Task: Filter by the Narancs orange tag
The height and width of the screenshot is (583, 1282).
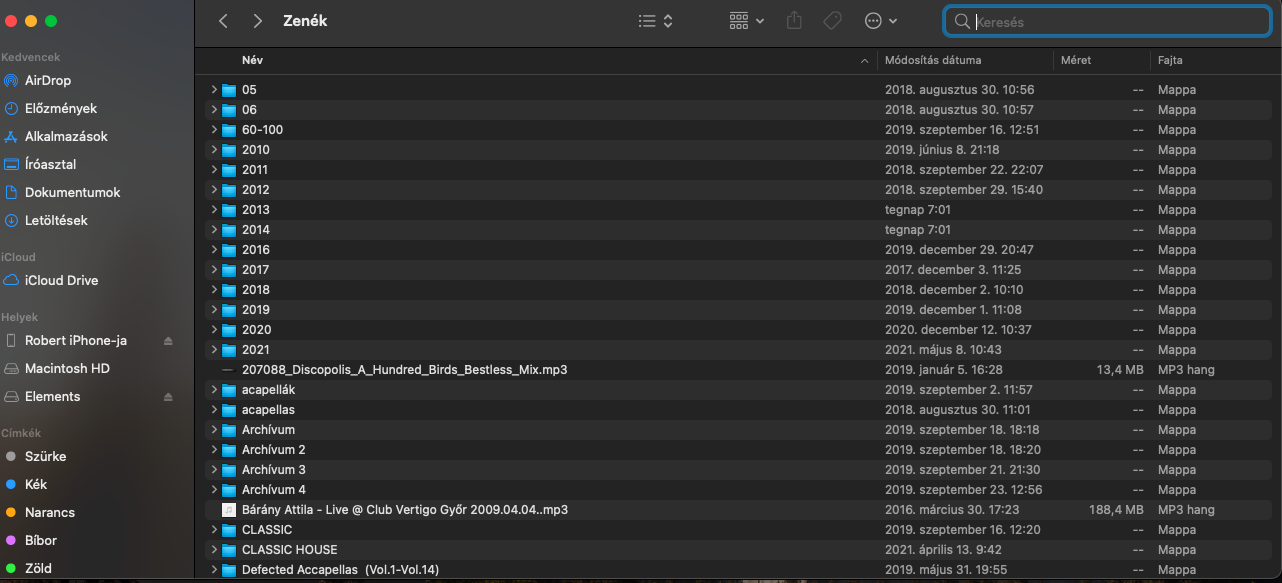Action: coord(50,512)
